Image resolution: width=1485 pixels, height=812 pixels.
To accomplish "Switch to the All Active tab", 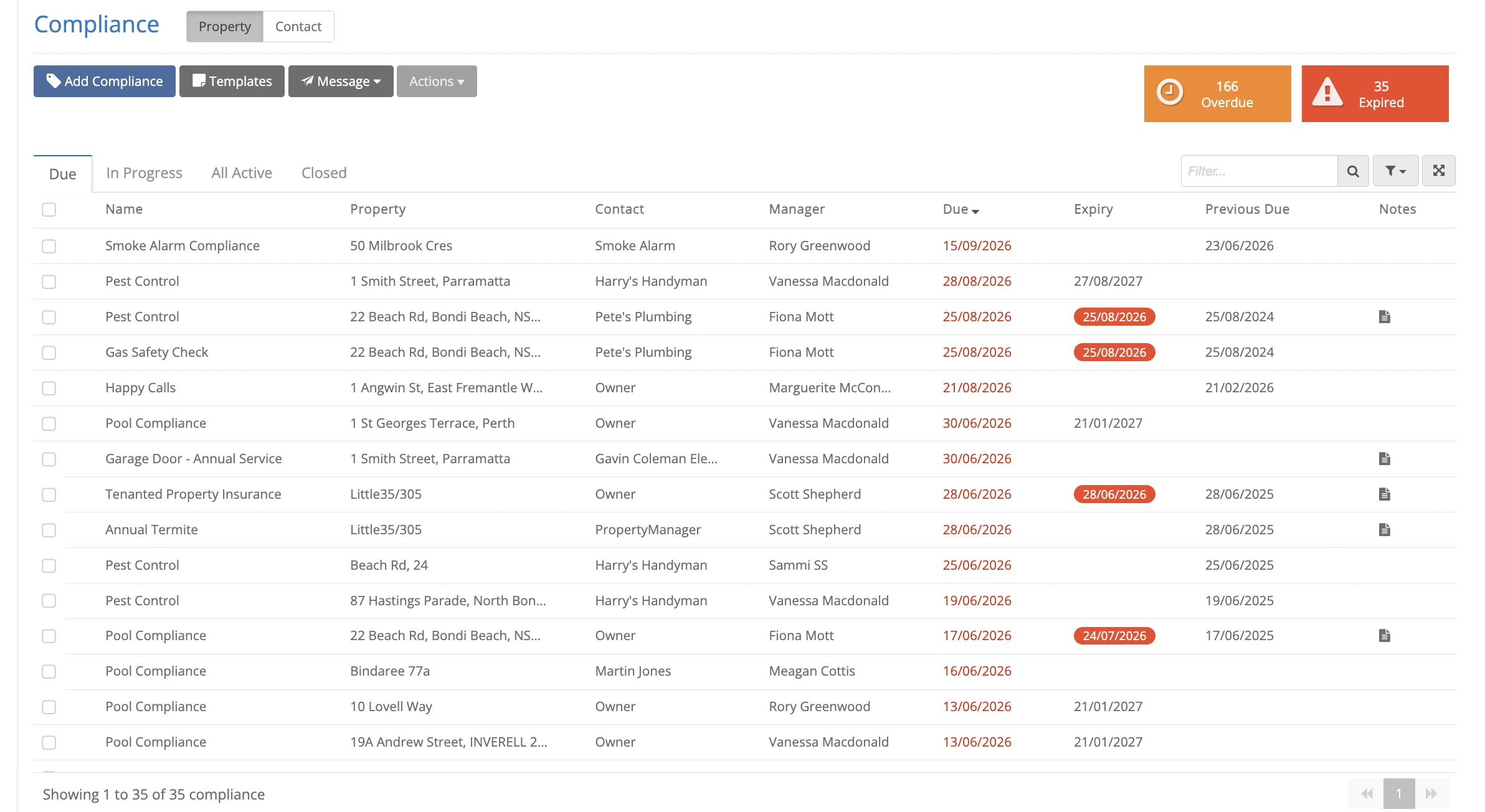I will pos(242,173).
